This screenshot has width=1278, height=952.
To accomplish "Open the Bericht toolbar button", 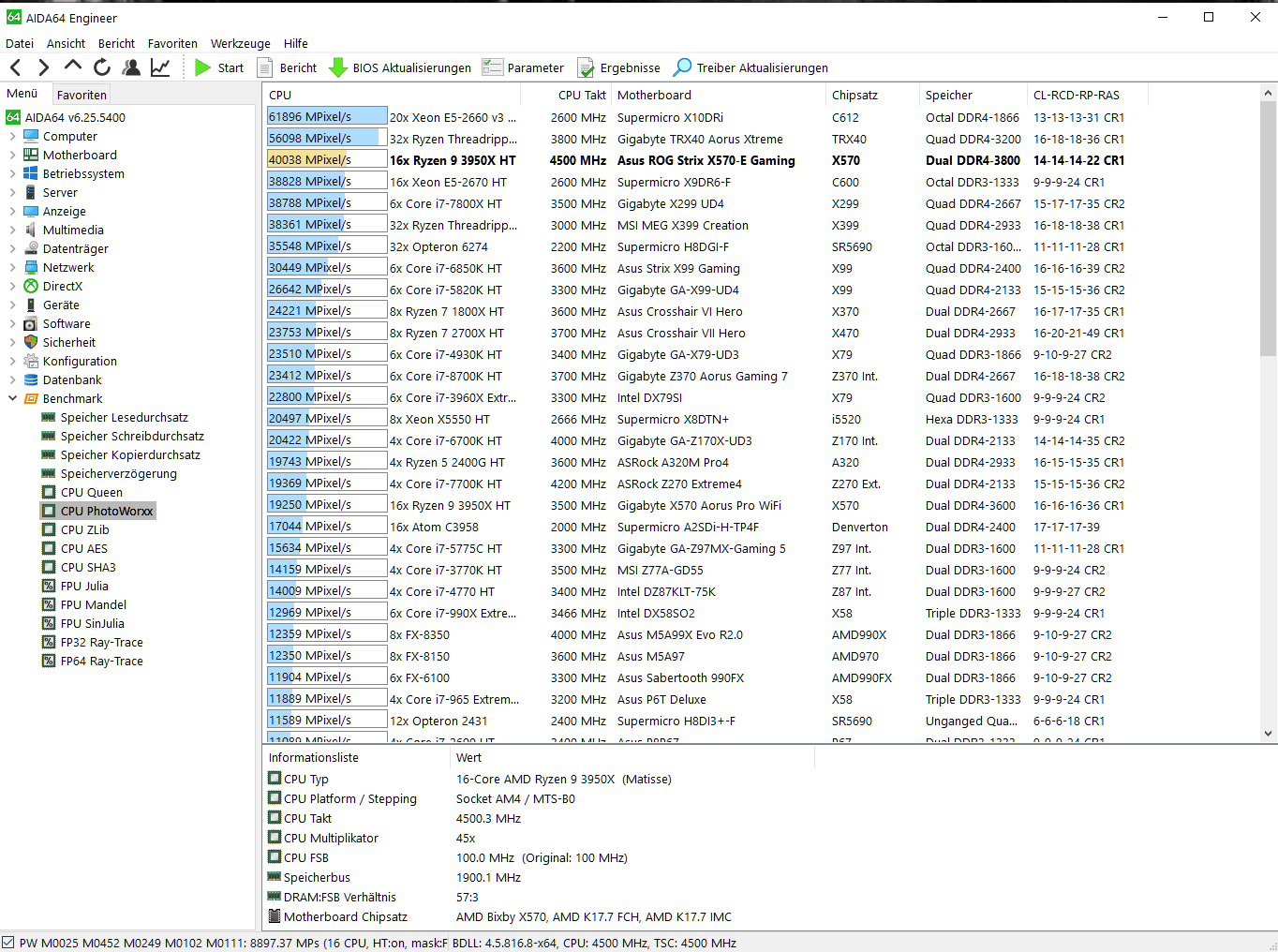I will click(x=288, y=67).
